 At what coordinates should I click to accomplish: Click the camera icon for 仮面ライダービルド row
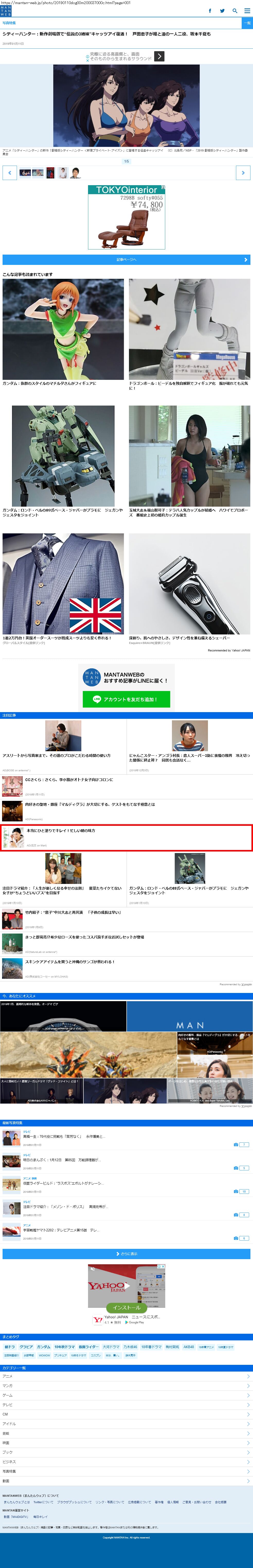pos(236,1191)
